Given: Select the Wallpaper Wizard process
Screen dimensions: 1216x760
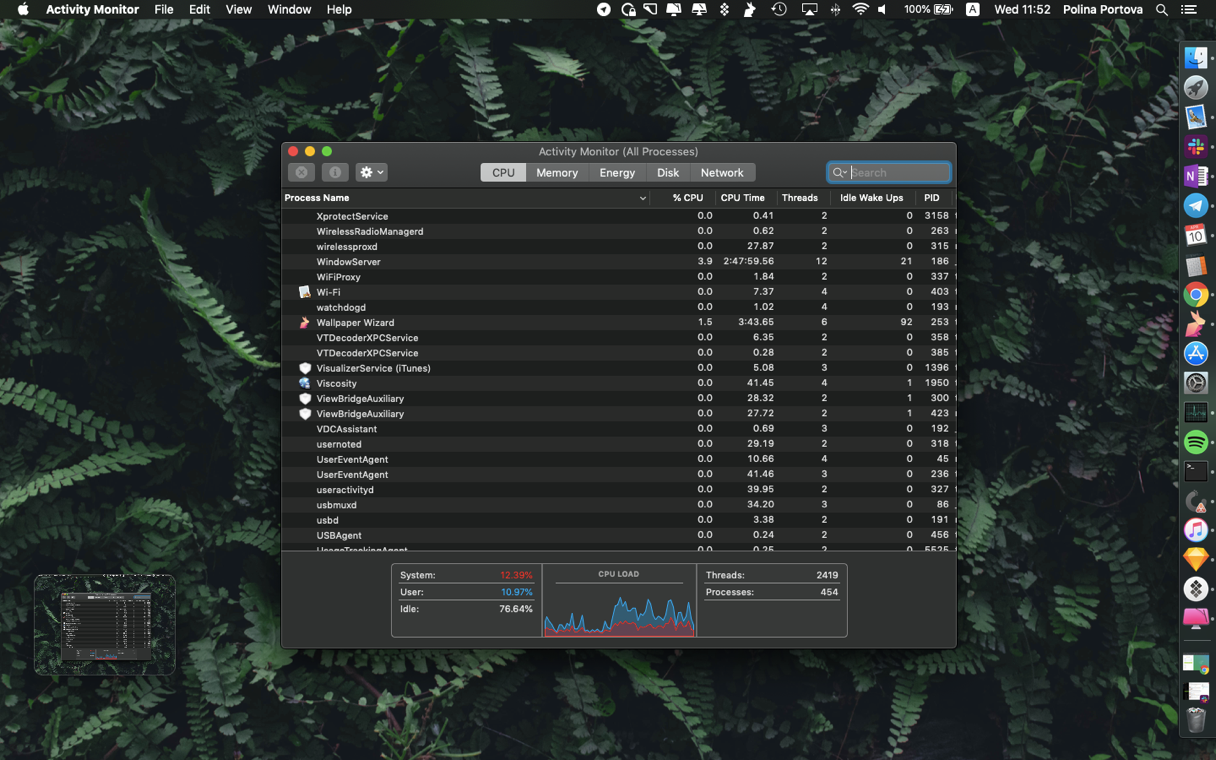Looking at the screenshot, I should click(618, 322).
